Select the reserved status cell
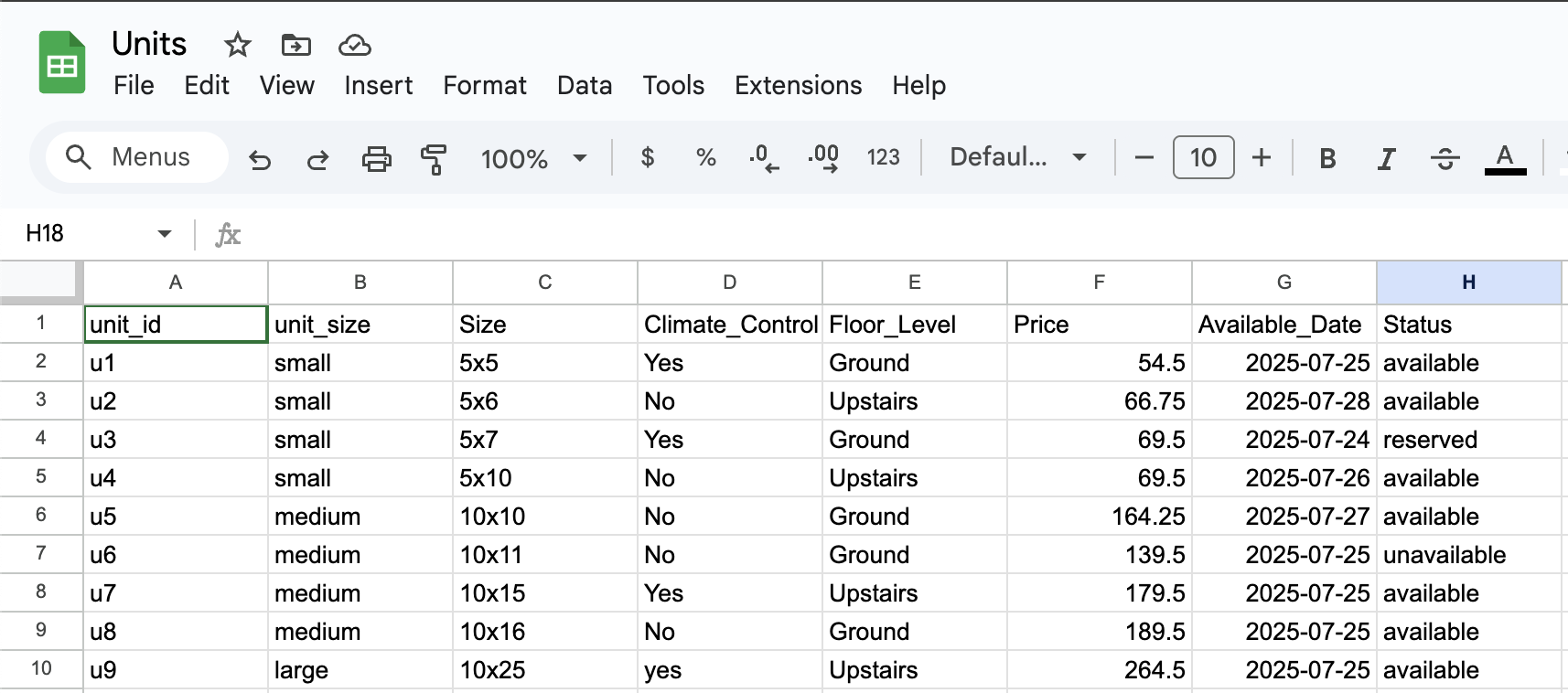 [1469, 439]
